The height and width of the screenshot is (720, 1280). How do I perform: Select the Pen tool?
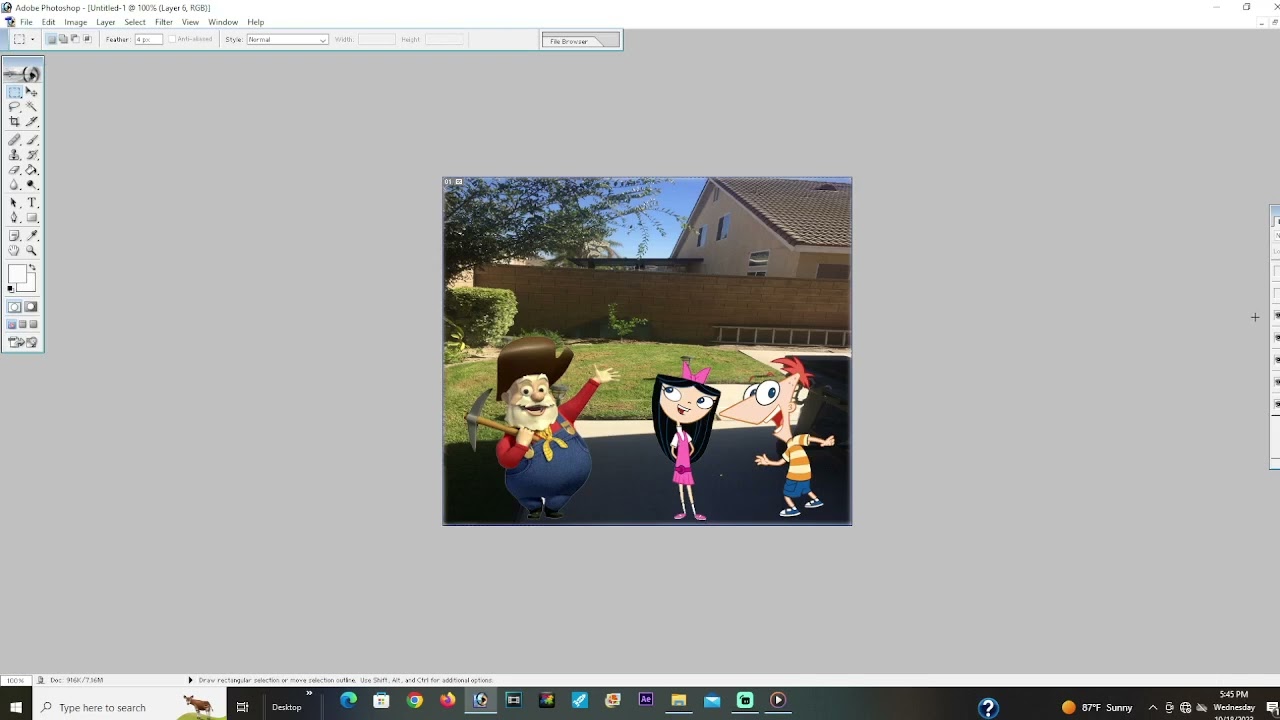click(x=14, y=217)
